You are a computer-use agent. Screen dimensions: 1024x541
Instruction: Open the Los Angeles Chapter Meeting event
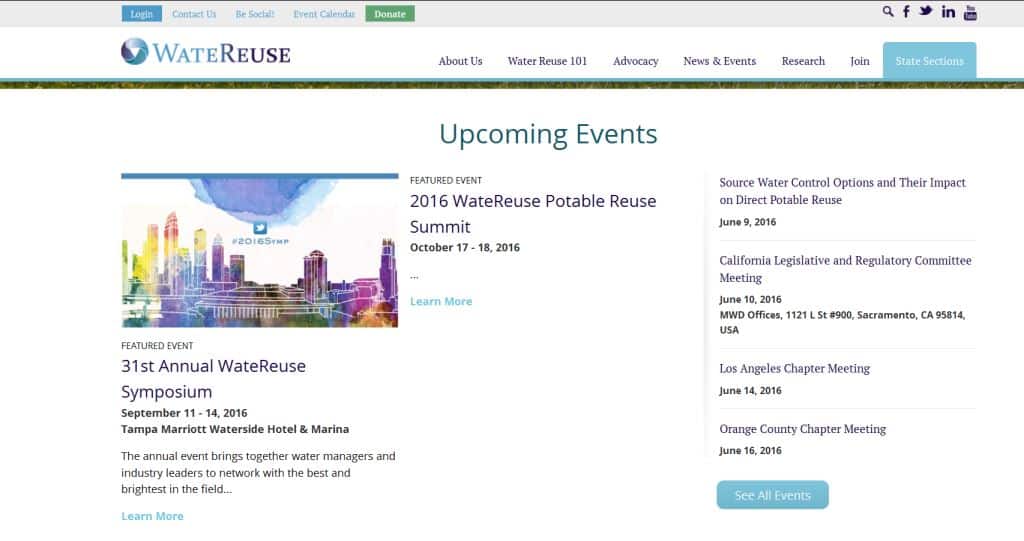point(794,369)
